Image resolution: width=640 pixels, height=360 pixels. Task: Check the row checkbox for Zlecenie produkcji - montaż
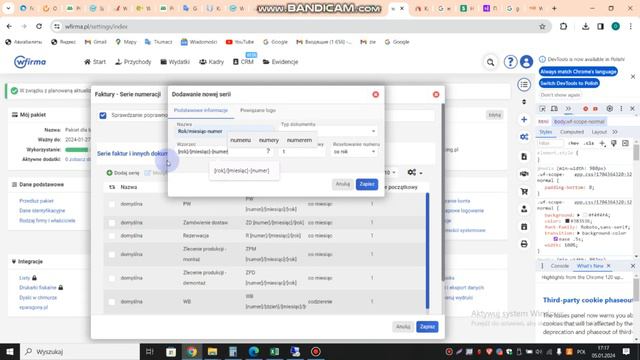tap(111, 254)
